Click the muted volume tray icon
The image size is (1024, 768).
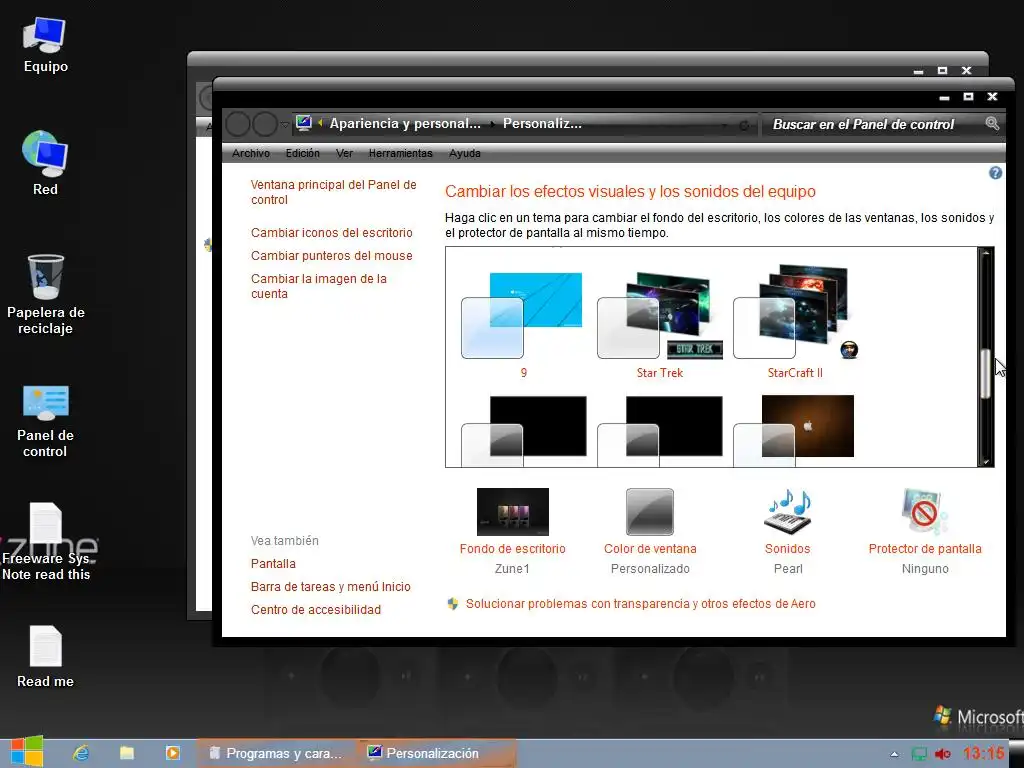pyautogui.click(x=942, y=754)
